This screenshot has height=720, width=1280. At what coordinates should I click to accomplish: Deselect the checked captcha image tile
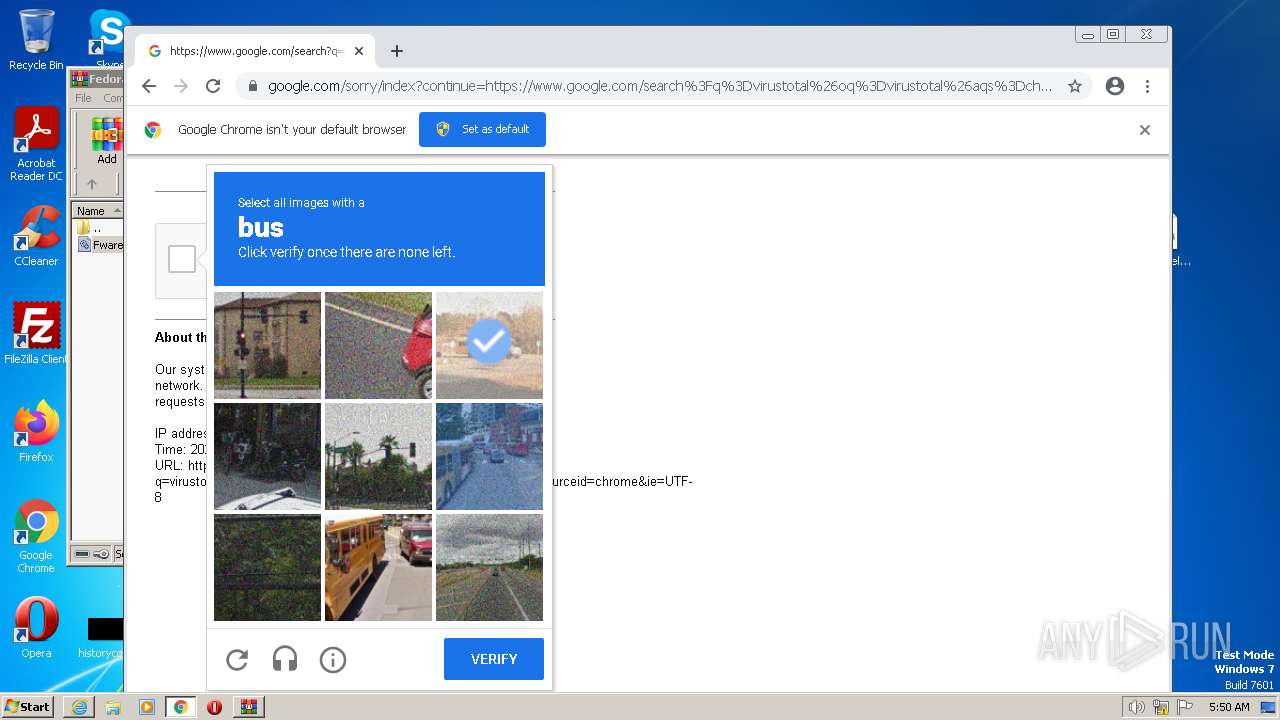pyautogui.click(x=489, y=345)
